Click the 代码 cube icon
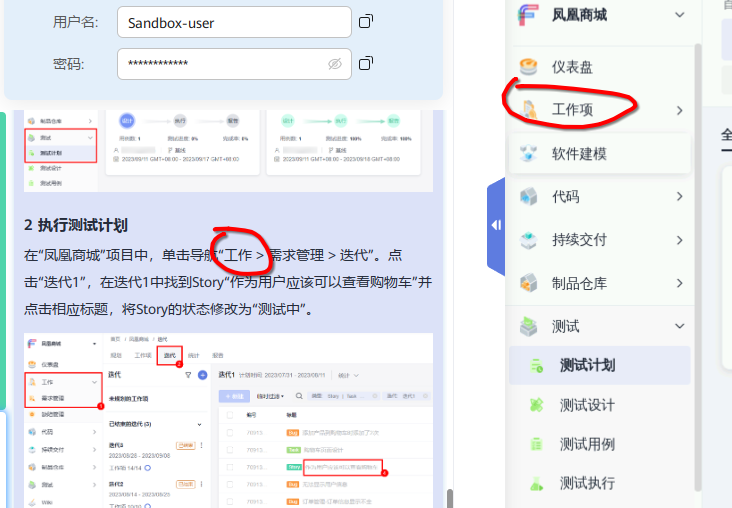 528,197
